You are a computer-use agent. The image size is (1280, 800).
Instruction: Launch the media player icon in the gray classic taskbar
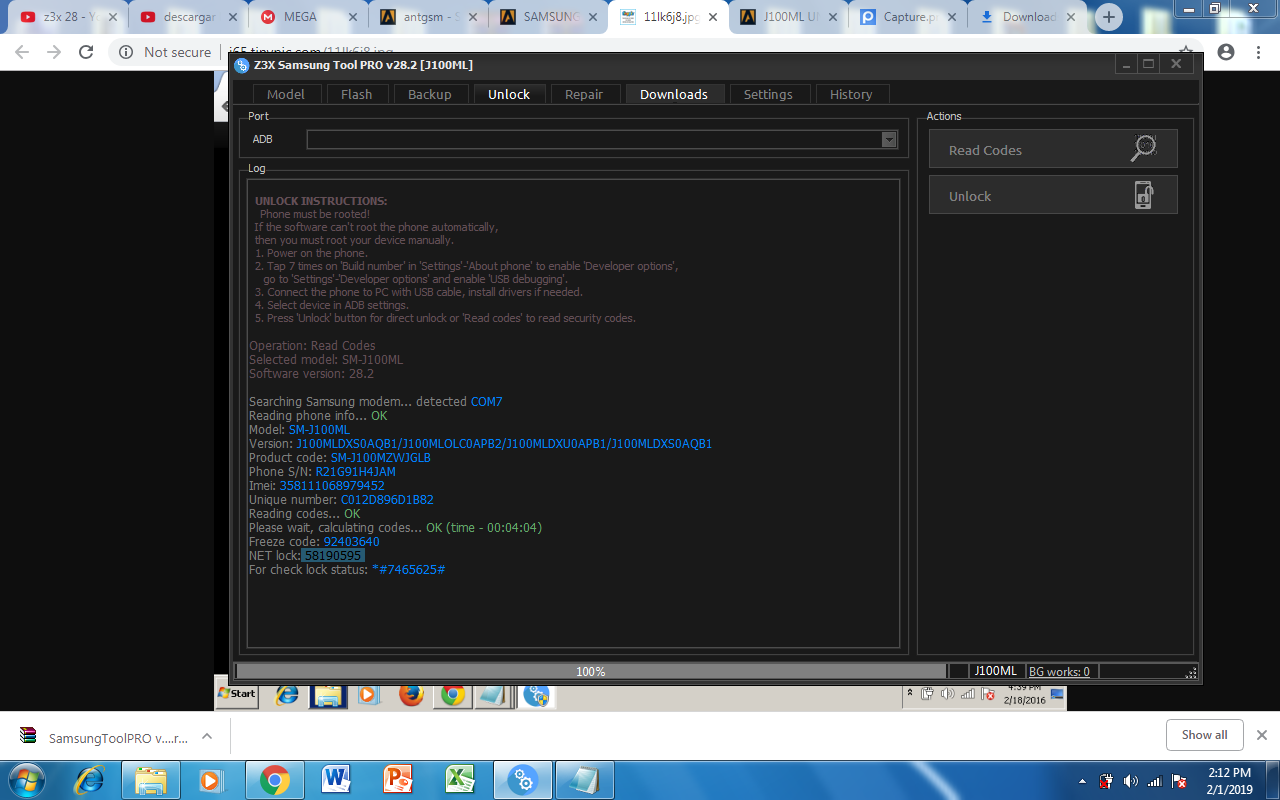[367, 694]
